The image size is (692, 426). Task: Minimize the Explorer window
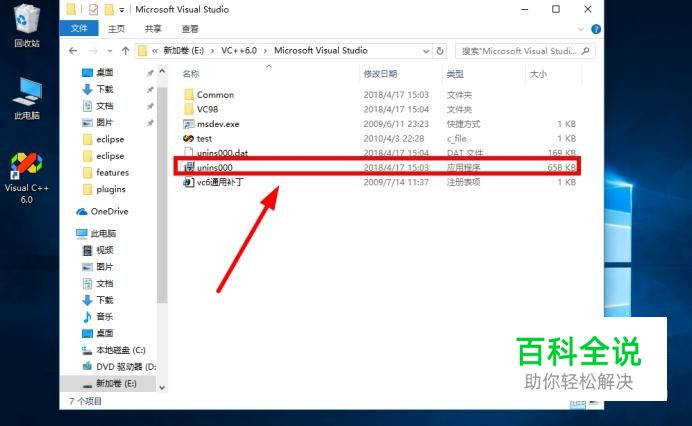click(524, 9)
